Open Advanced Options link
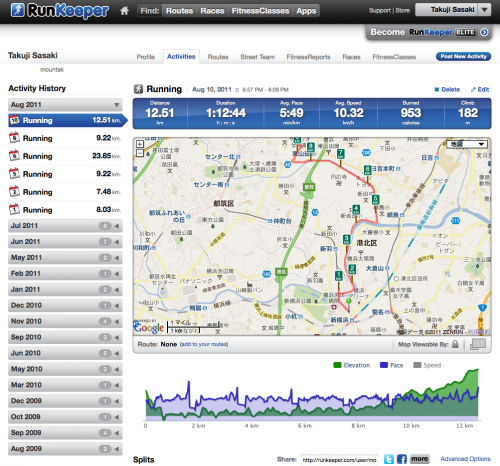Screen dimensions: 500x466 [465, 459]
